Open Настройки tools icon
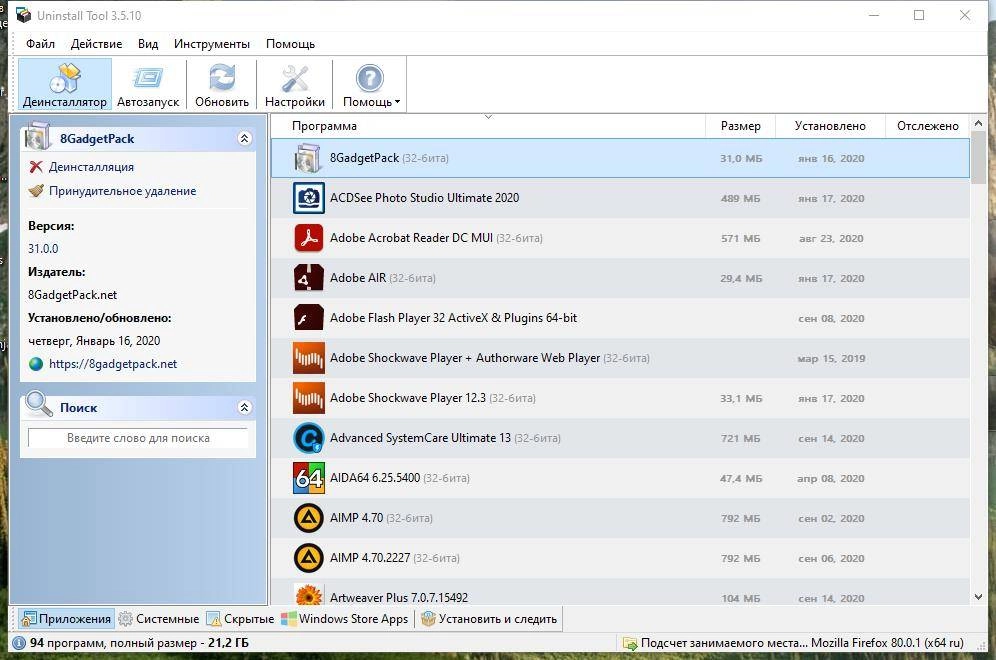This screenshot has height=660, width=996. [295, 84]
